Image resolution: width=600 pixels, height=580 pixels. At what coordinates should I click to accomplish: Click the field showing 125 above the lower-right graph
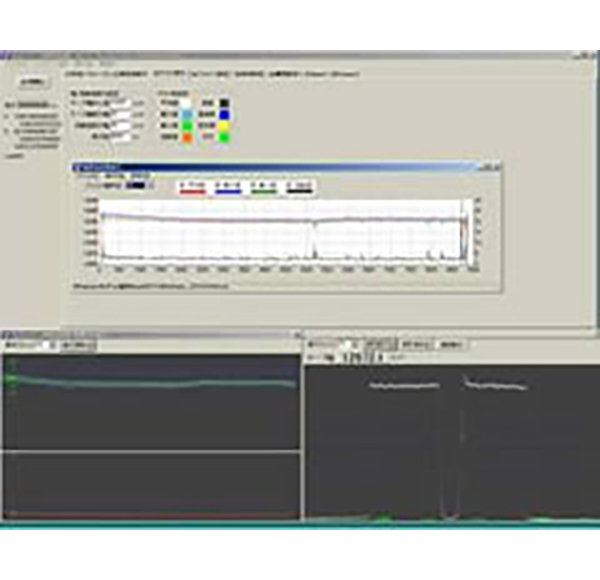[352, 357]
